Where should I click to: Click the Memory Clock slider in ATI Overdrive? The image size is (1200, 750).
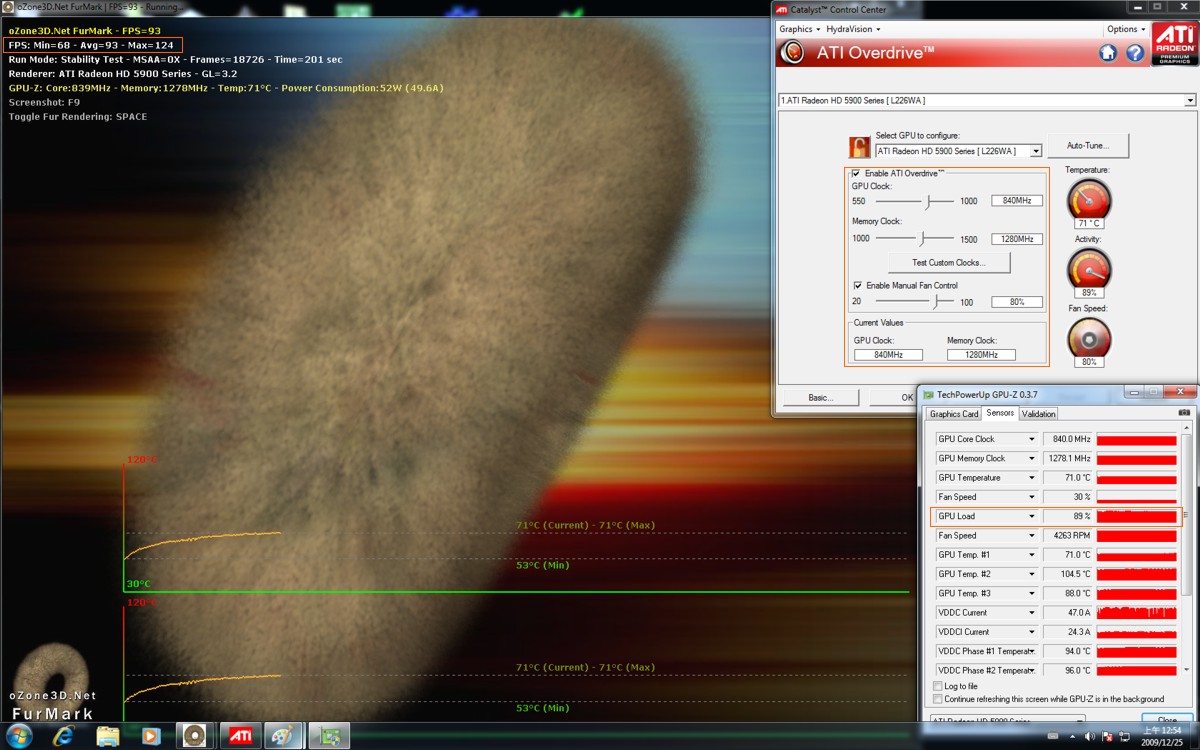pyautogui.click(x=914, y=239)
